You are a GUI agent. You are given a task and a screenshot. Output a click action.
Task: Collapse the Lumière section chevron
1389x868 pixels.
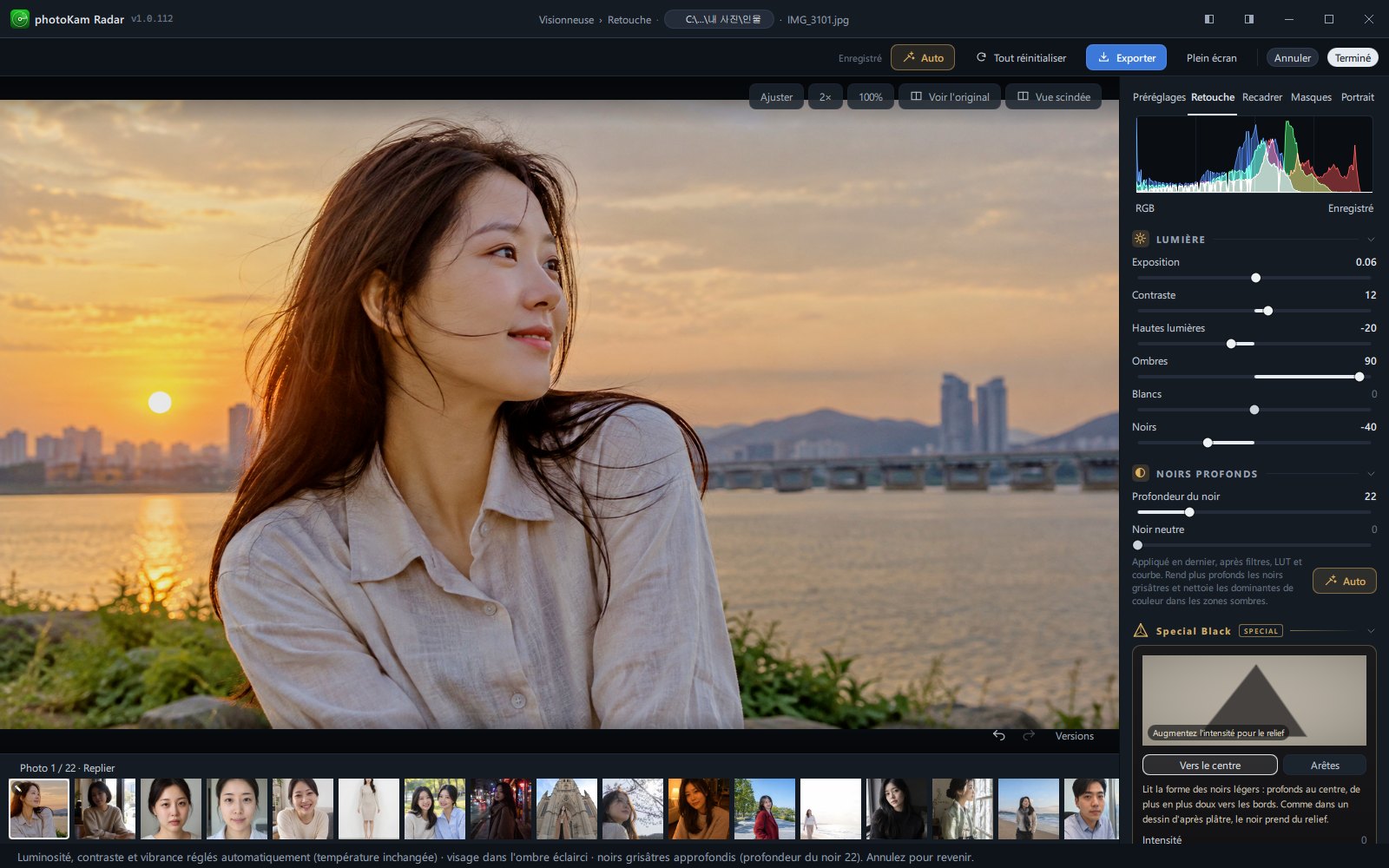tap(1371, 240)
